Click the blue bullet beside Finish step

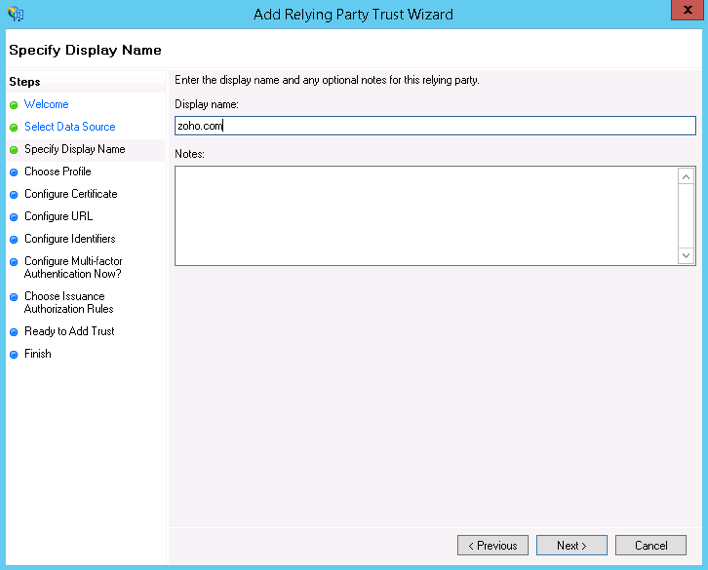[x=14, y=355]
